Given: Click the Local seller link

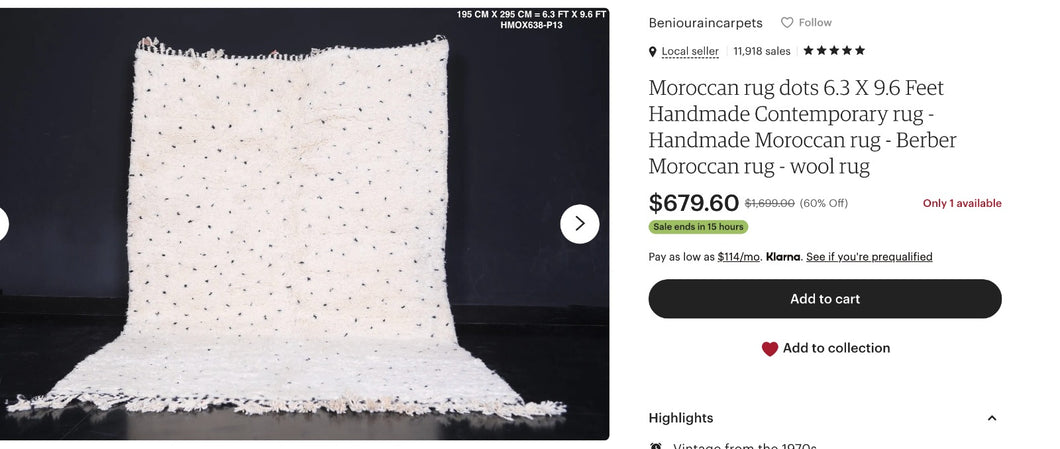Looking at the screenshot, I should coord(690,52).
